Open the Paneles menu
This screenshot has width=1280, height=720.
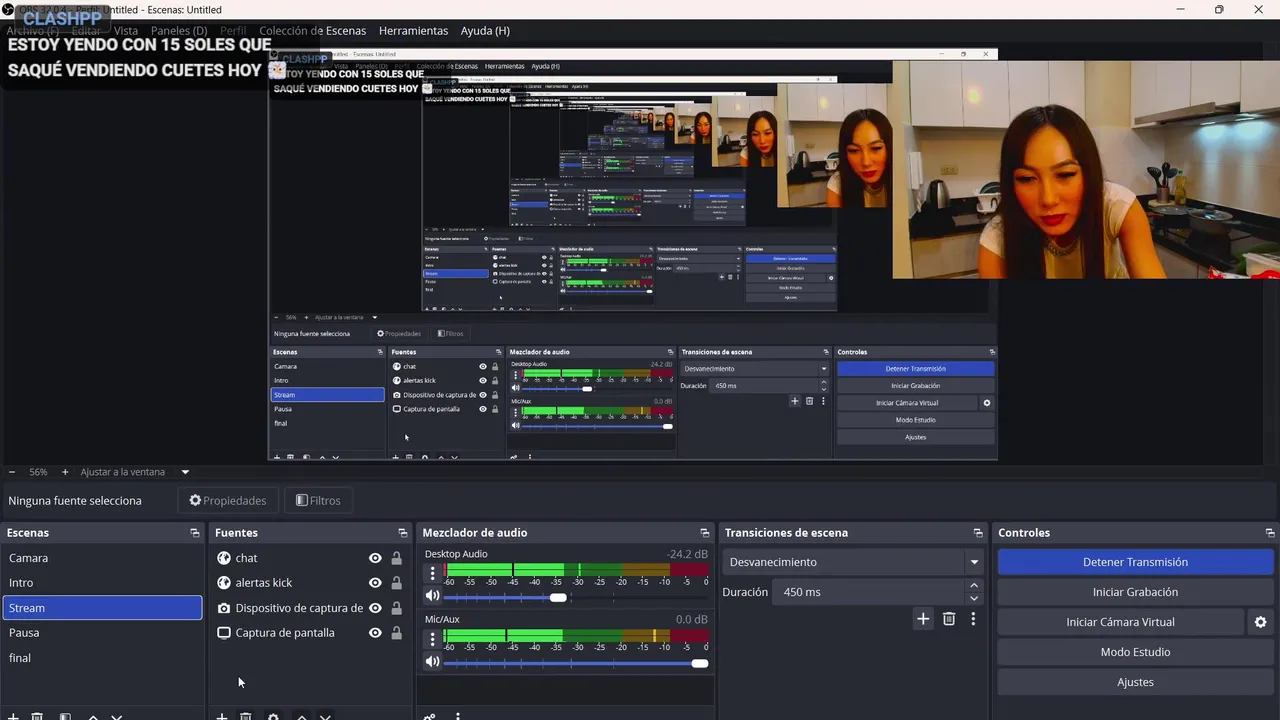pos(179,31)
